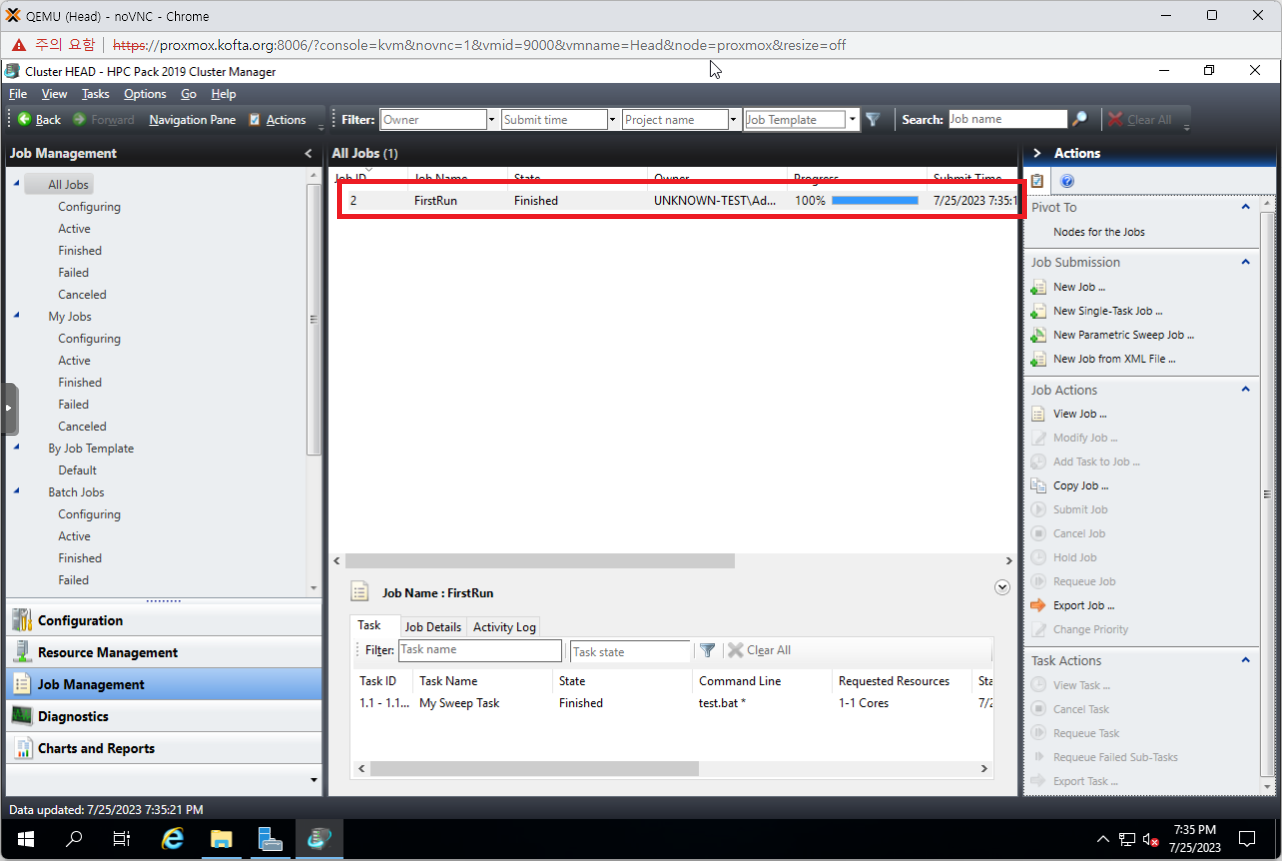Viewport: 1282px width, 861px height.
Task: Toggle the Navigation Pane button
Action: click(x=192, y=120)
